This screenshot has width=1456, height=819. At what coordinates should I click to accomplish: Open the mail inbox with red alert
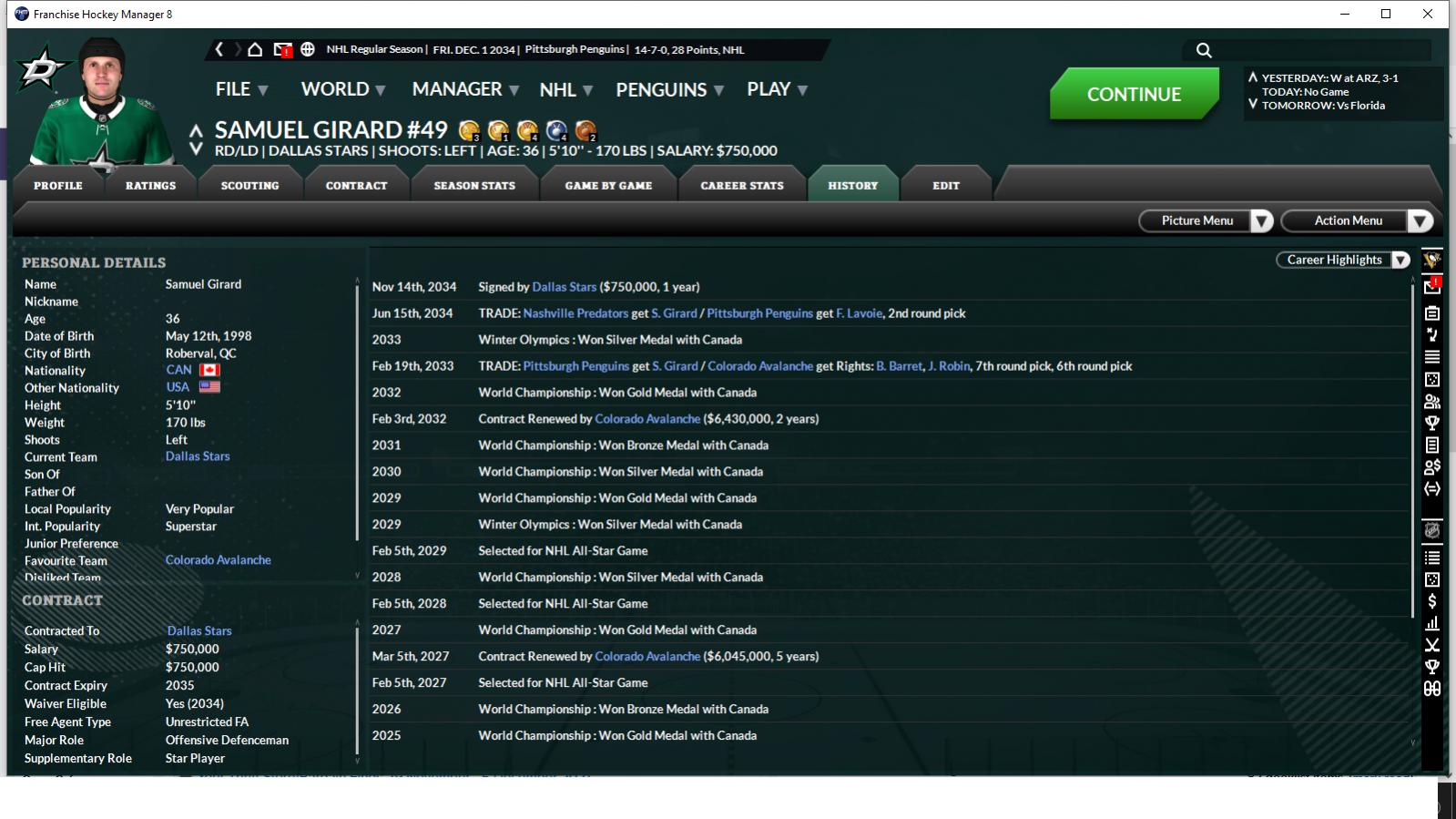pos(283,50)
